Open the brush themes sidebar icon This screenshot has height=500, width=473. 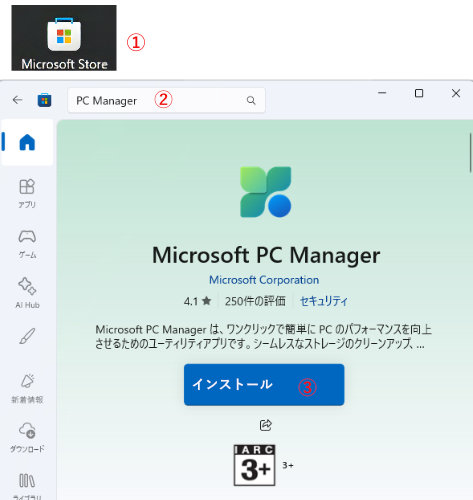click(27, 336)
